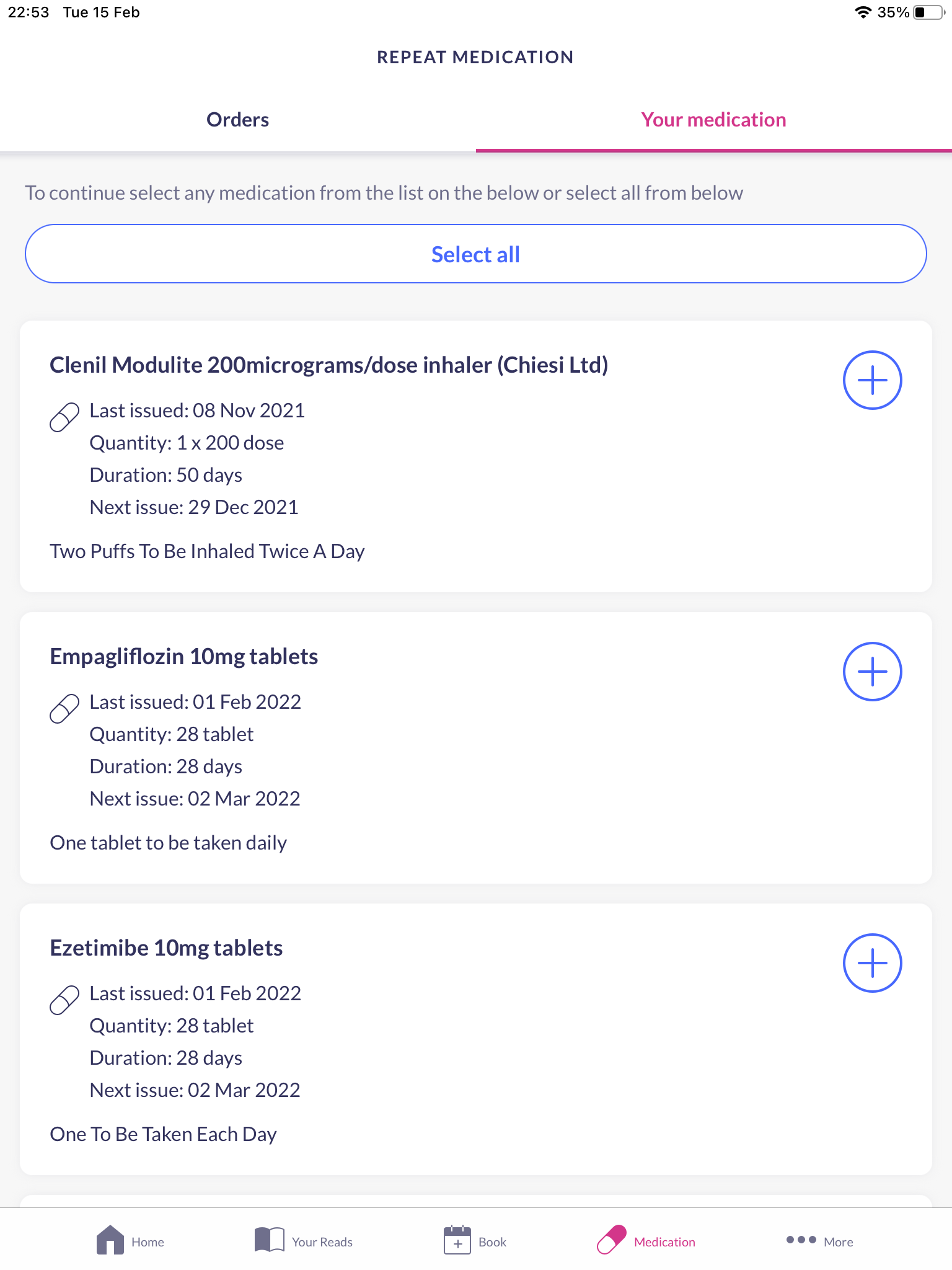Tap the Repeat Medication page header
This screenshot has height=1270, width=952.
(475, 57)
